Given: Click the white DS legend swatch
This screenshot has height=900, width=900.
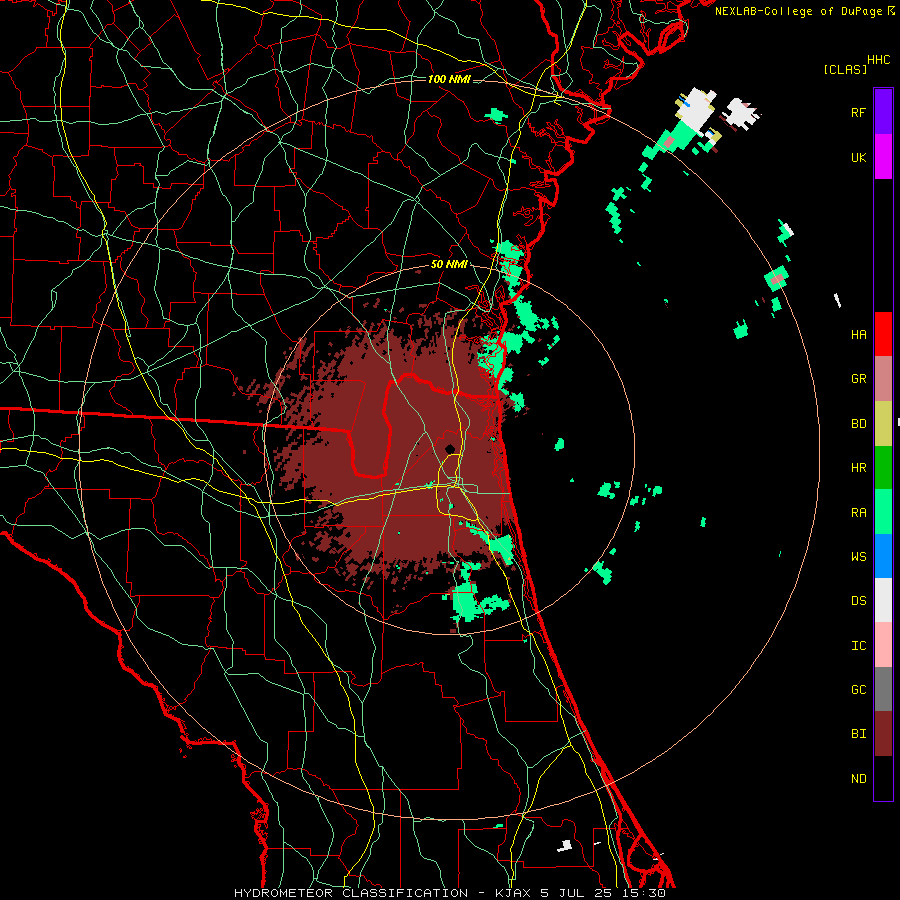Looking at the screenshot, I should tap(883, 600).
